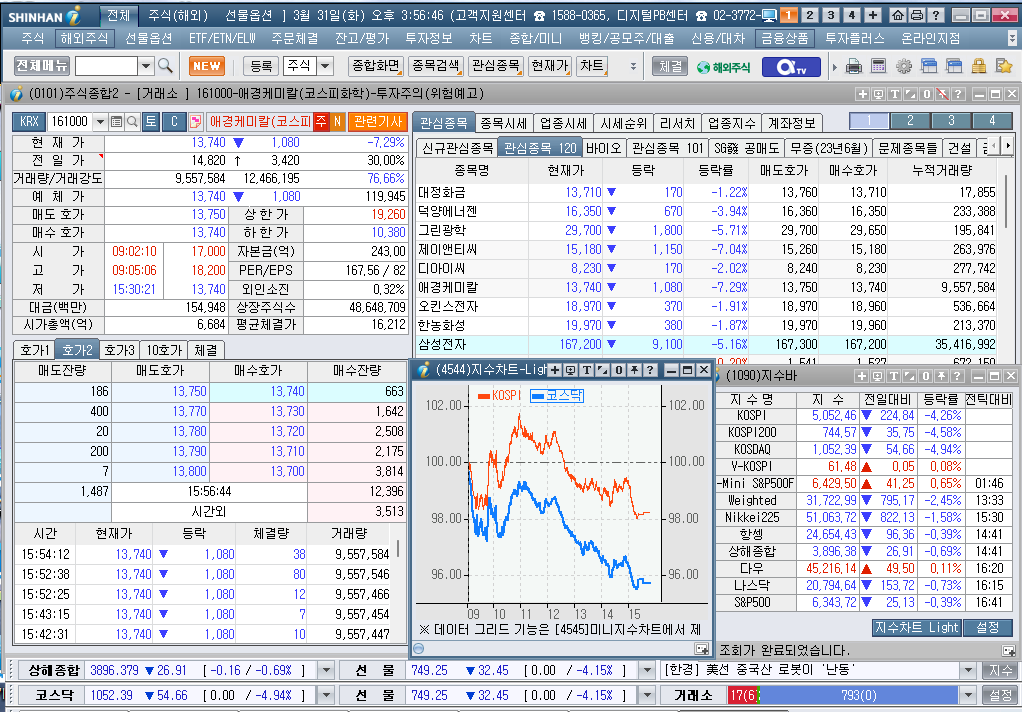Click the 삼성전자 row in watchlist
Image resolution: width=1022 pixels, height=712 pixels.
pos(707,344)
